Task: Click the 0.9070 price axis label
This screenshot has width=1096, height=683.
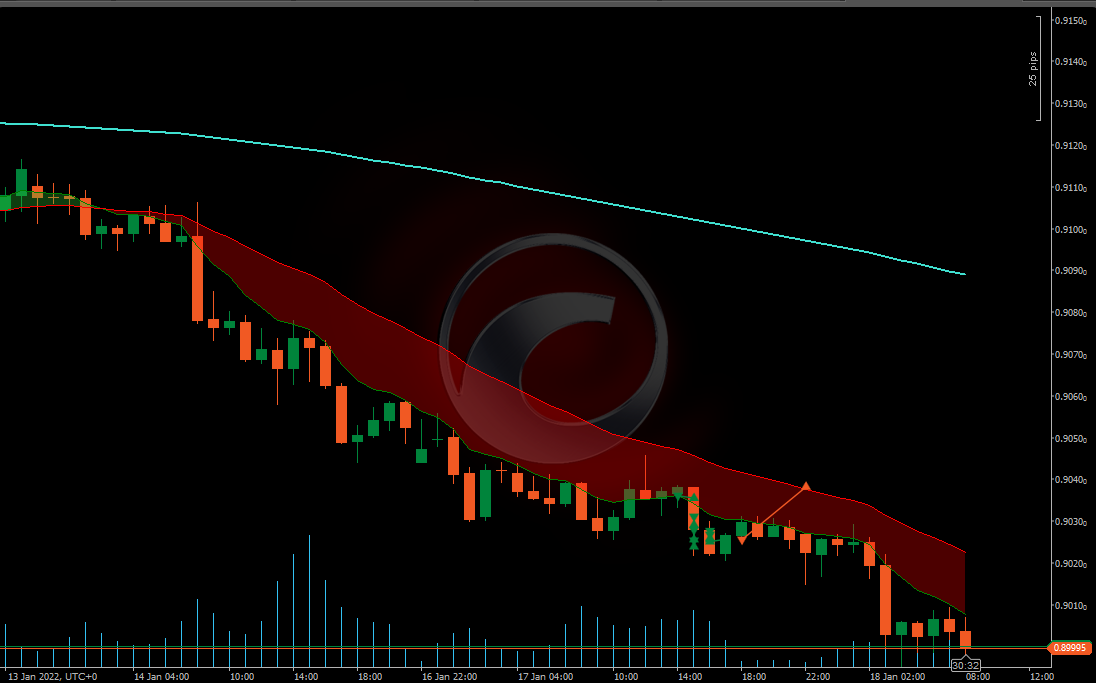Action: click(x=1070, y=355)
